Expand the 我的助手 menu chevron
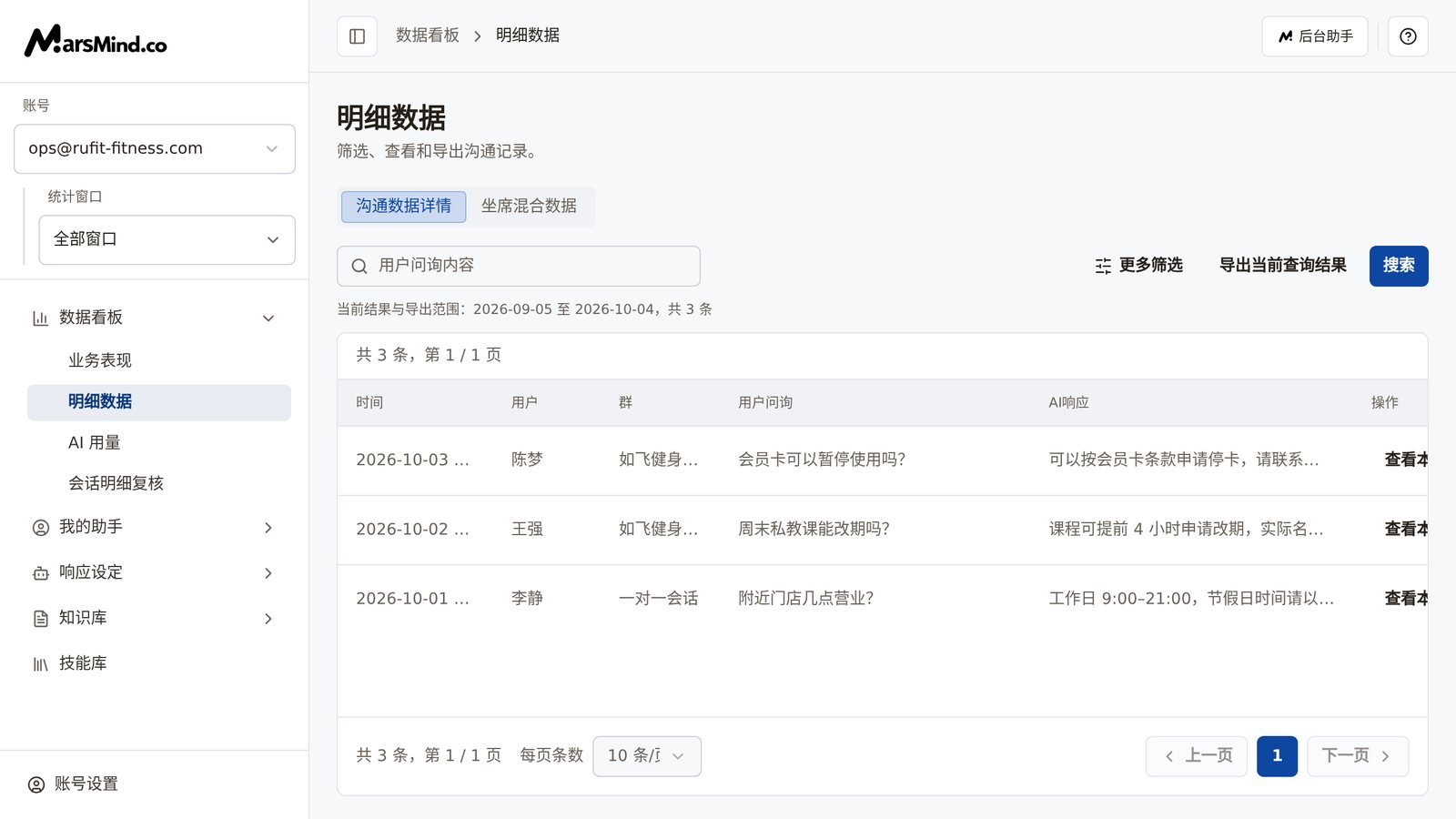This screenshot has width=1456, height=819. 268,528
